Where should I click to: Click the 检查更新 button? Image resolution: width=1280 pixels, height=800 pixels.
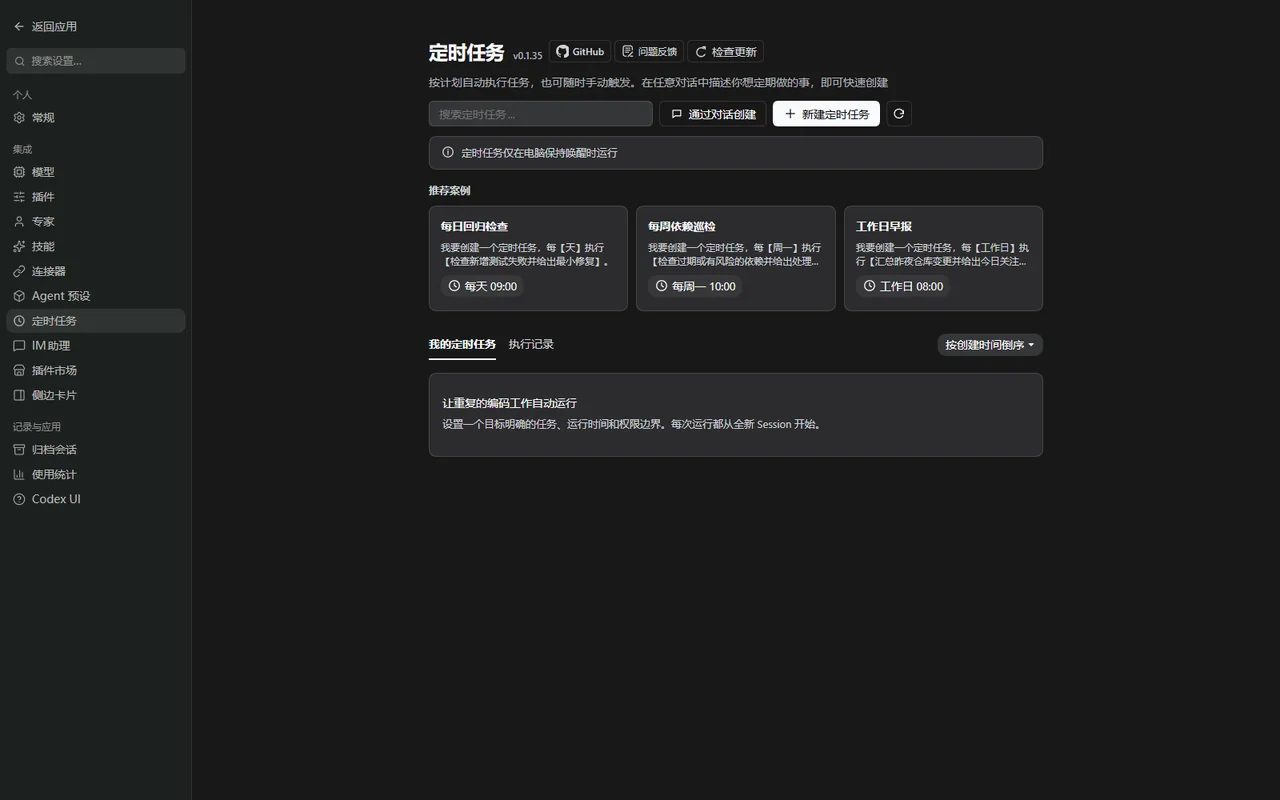725,52
